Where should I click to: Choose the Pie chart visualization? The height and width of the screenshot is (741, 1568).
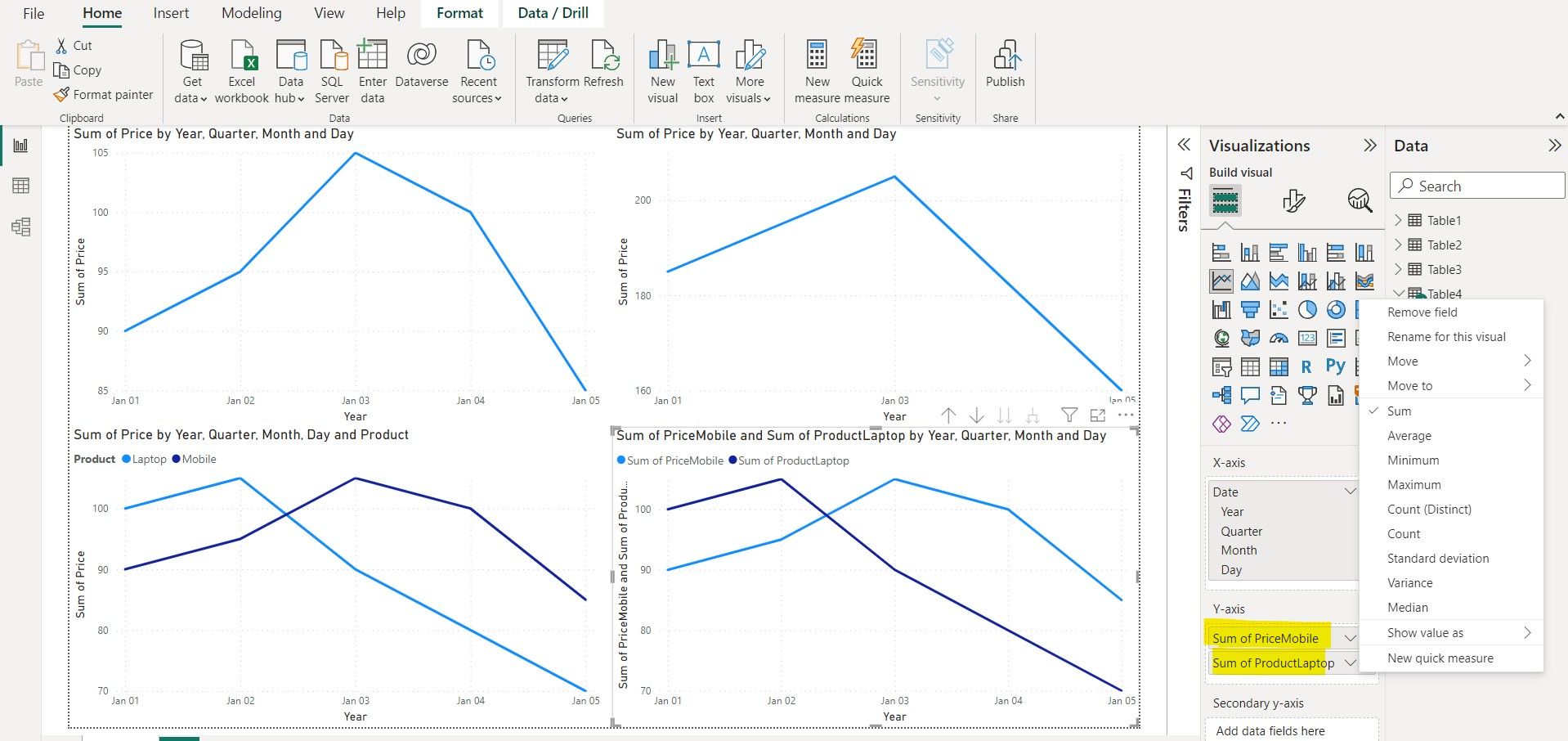[x=1307, y=310]
